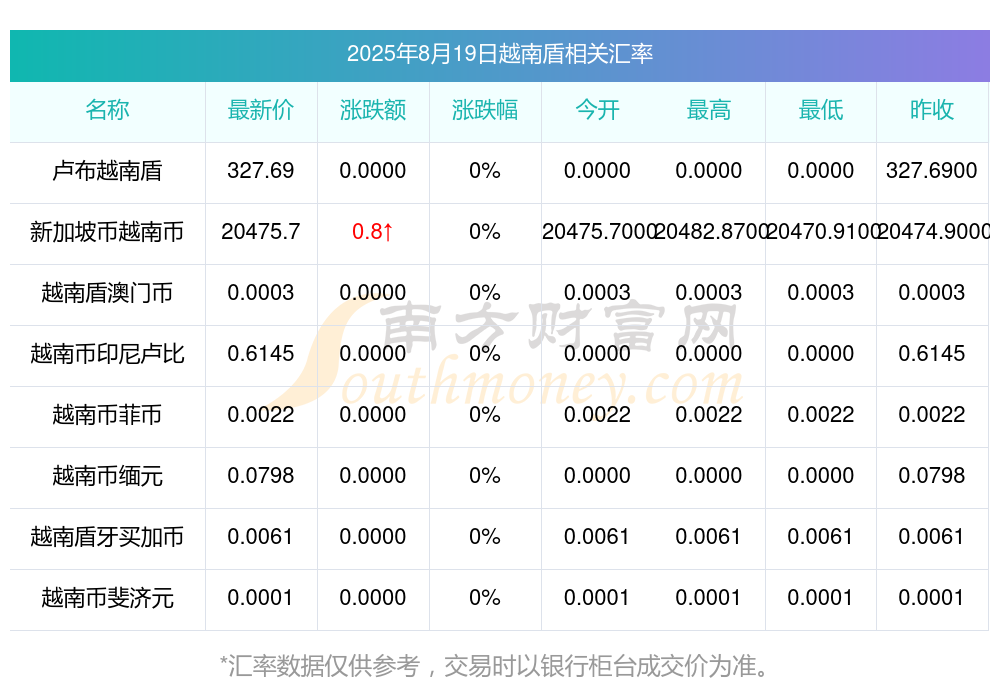Select the 今开 column header
This screenshot has height=698, width=1000.
tap(597, 110)
